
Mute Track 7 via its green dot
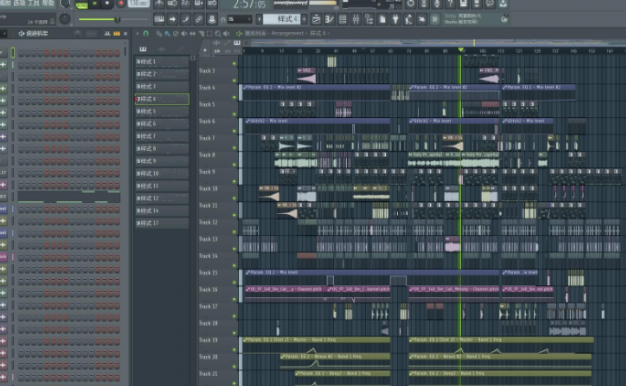[234, 148]
